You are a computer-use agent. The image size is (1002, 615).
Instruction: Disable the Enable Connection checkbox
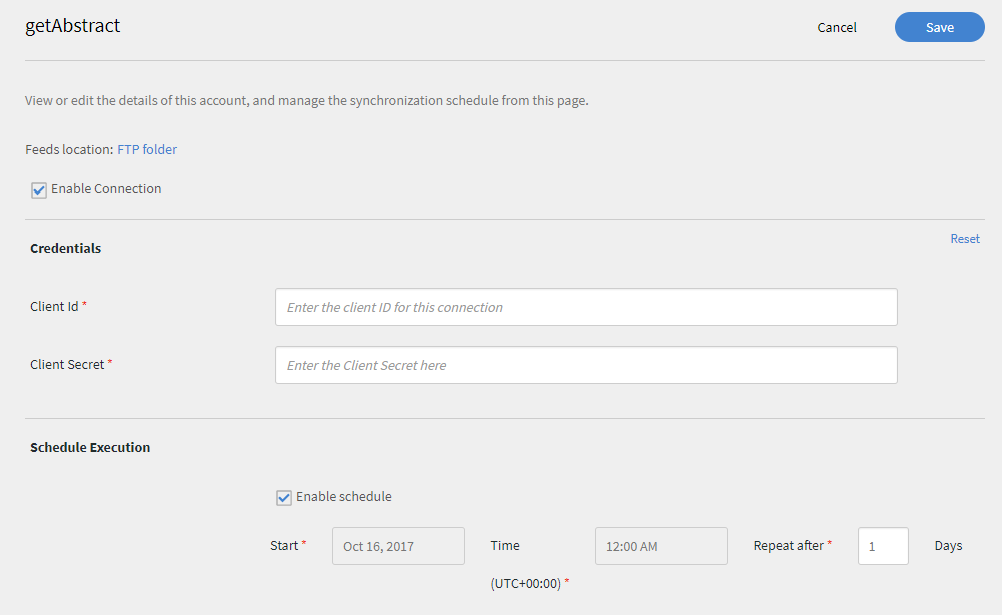coord(38,189)
